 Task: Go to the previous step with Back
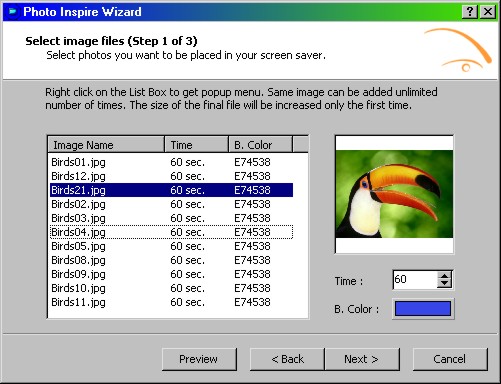pyautogui.click(x=287, y=359)
